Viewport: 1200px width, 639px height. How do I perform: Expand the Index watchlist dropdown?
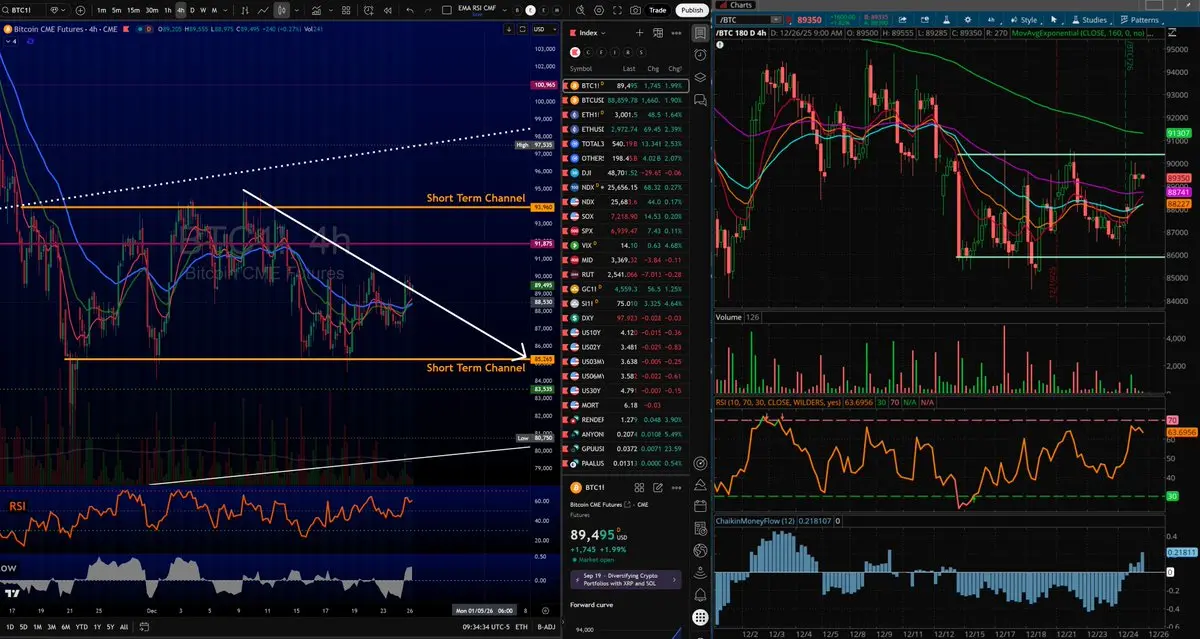point(590,32)
